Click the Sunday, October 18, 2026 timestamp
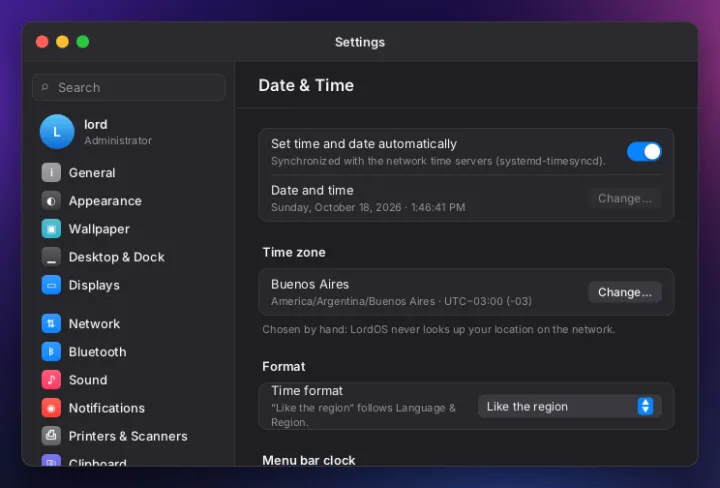The width and height of the screenshot is (720, 488). 368,208
